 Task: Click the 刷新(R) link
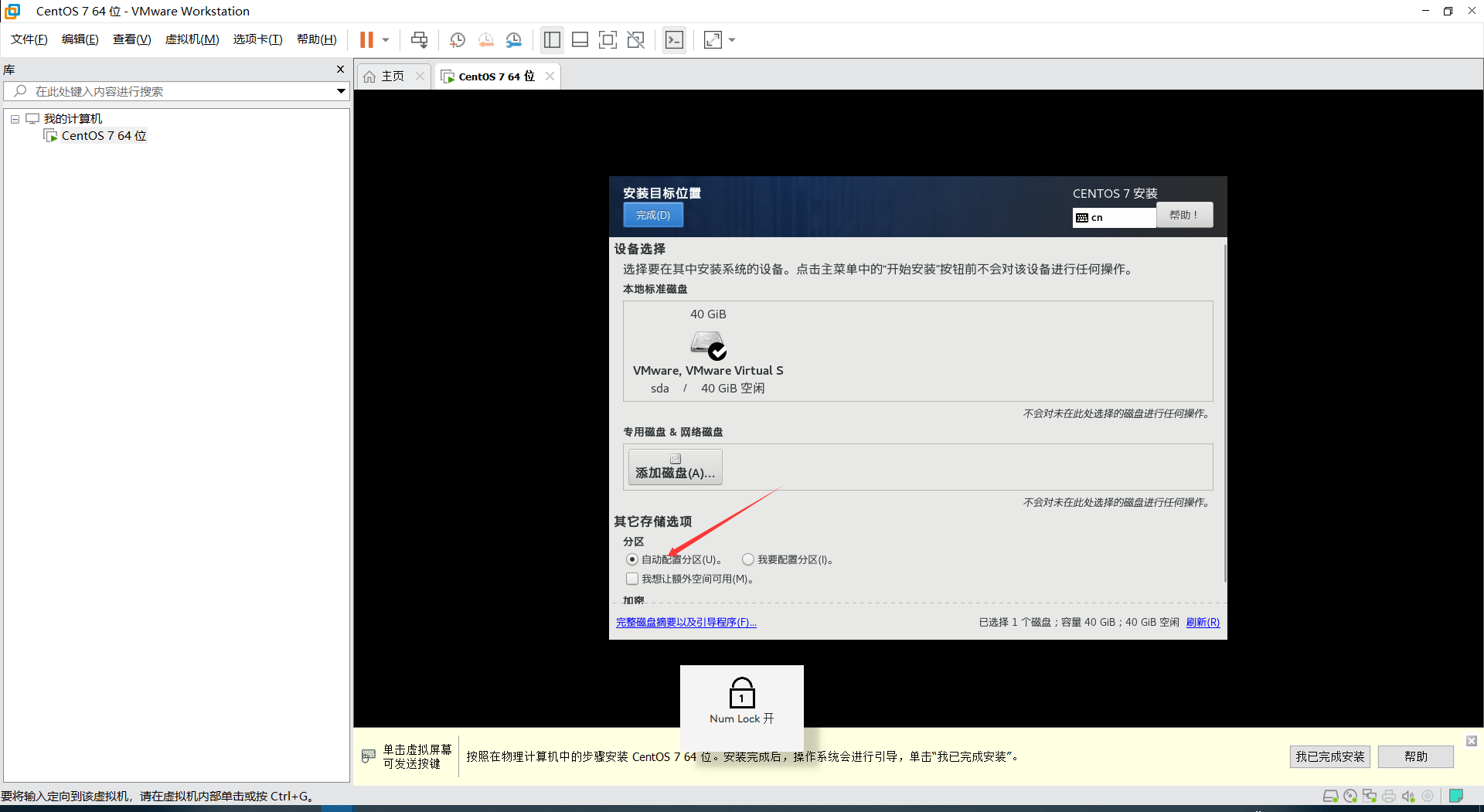(x=1203, y=622)
